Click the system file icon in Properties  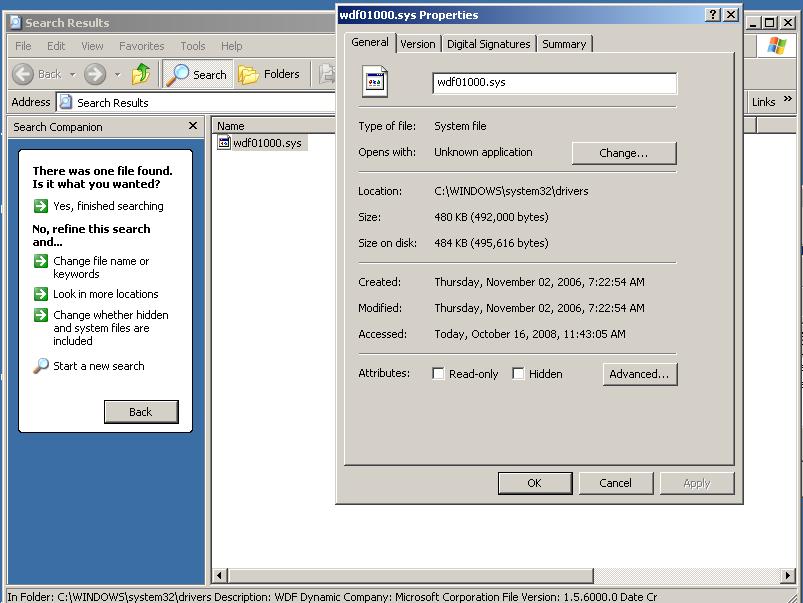point(375,82)
